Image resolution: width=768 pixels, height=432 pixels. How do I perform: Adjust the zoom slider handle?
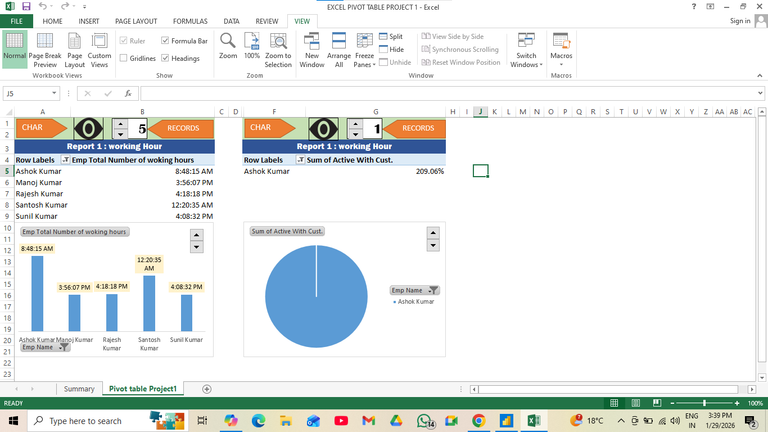click(704, 403)
